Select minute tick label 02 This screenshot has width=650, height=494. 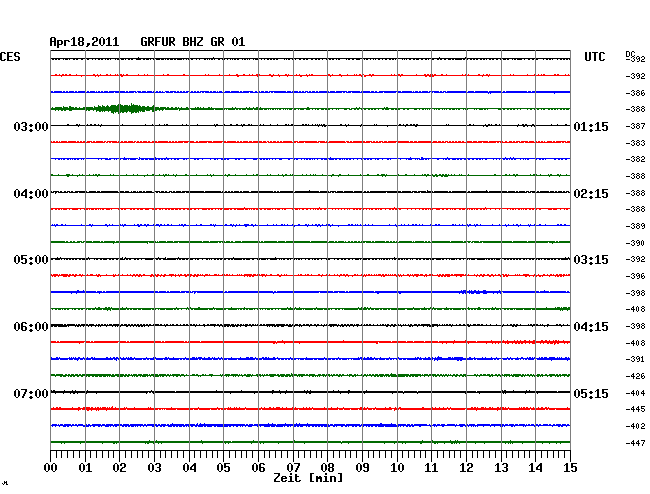tap(119, 468)
